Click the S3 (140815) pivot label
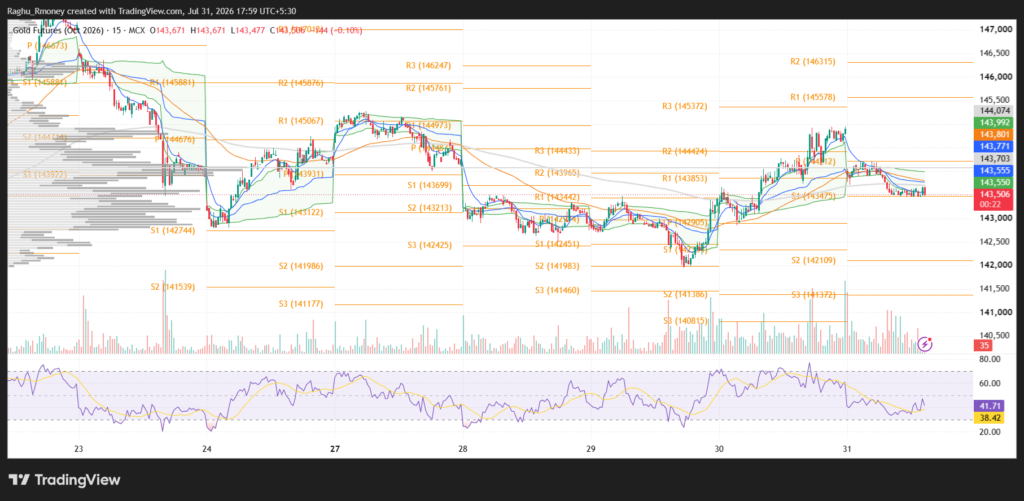This screenshot has height=501, width=1024. 685,321
